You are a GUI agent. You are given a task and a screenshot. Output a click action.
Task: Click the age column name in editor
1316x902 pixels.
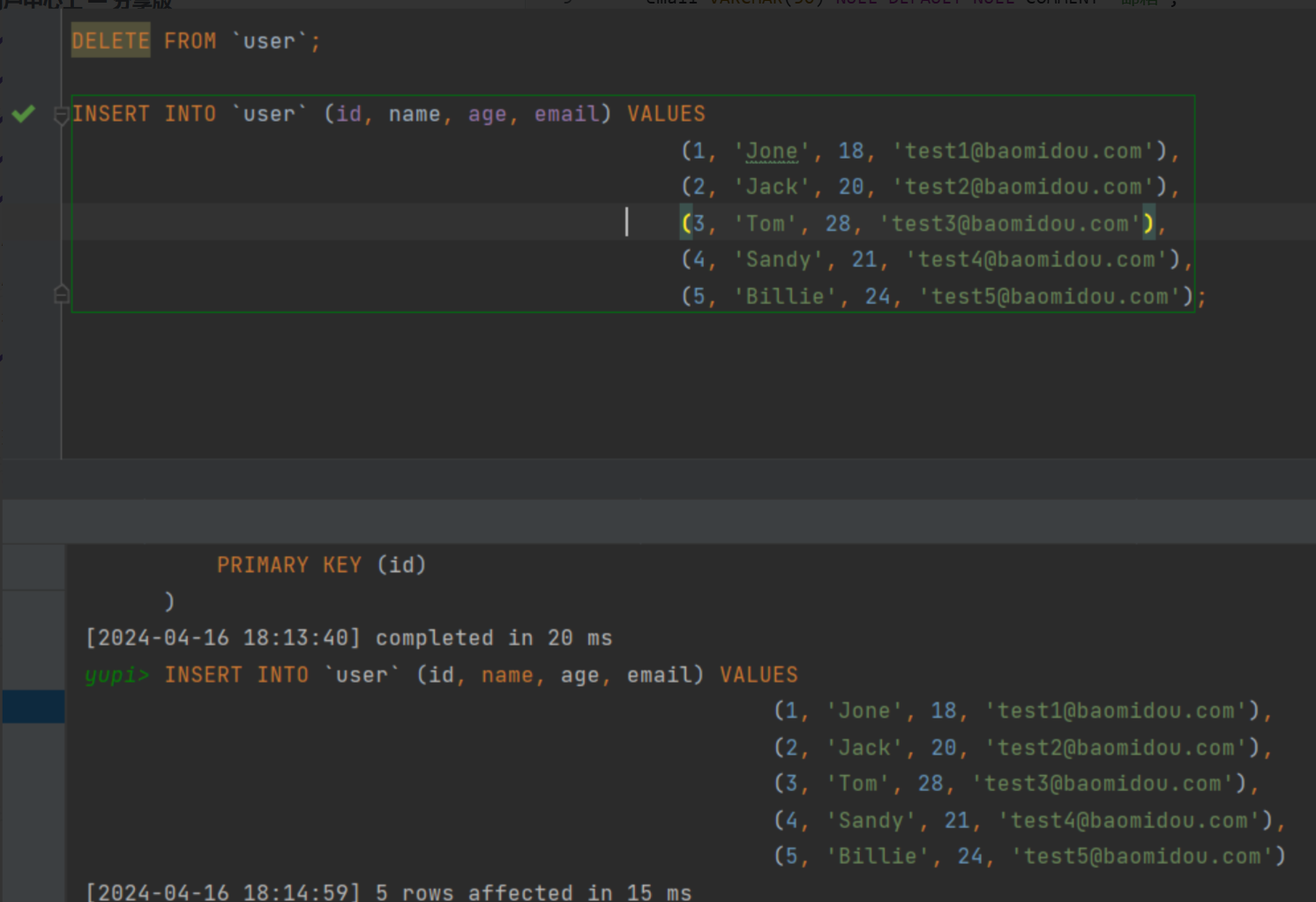(487, 115)
